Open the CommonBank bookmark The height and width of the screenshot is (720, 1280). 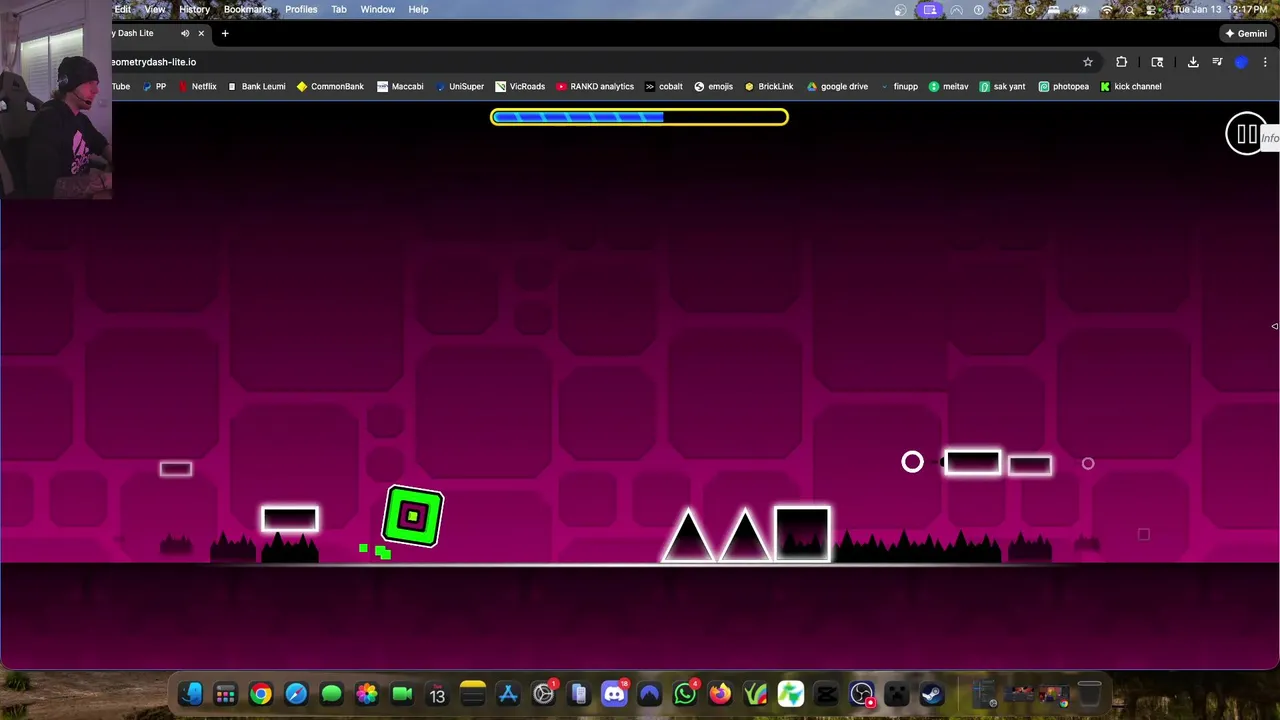[330, 86]
